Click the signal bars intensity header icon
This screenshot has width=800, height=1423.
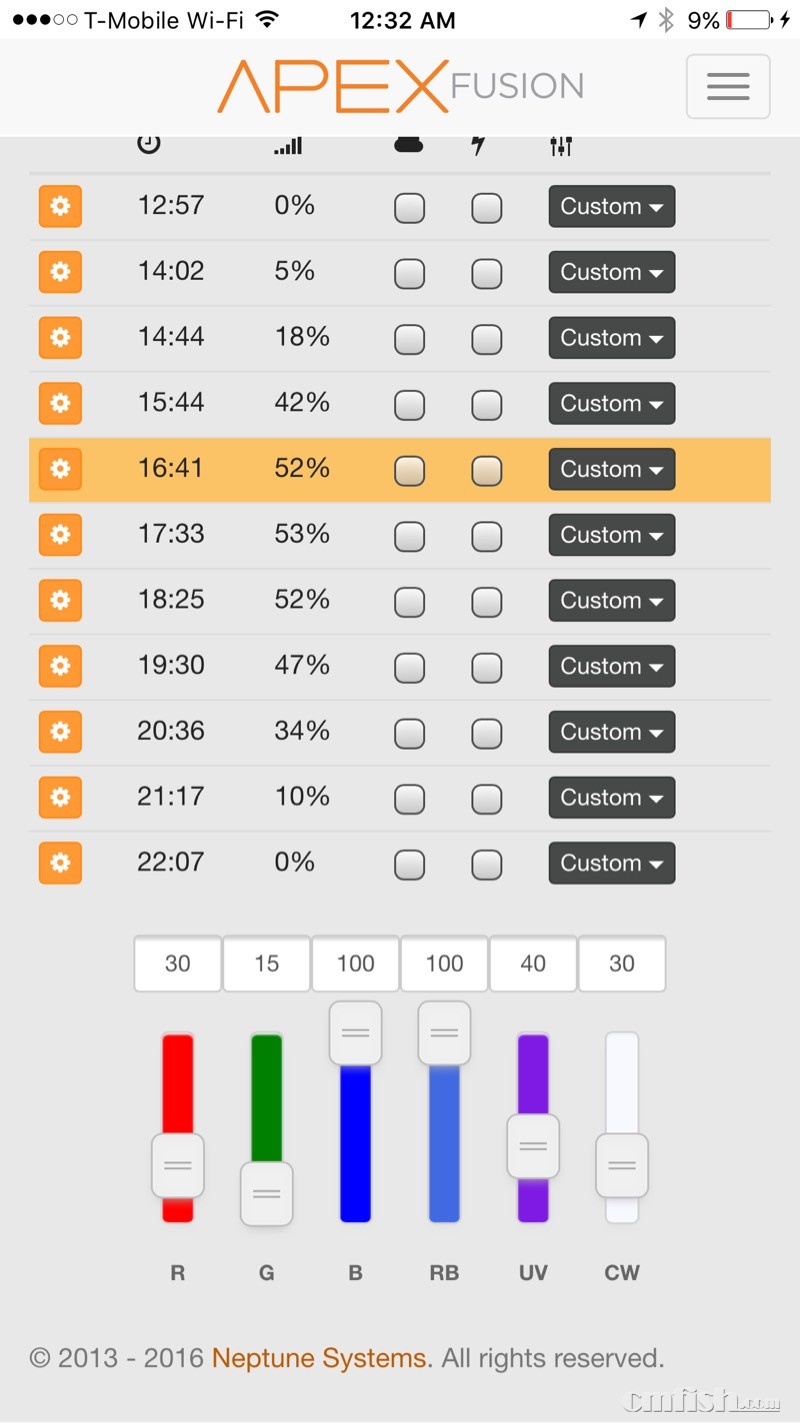click(288, 146)
